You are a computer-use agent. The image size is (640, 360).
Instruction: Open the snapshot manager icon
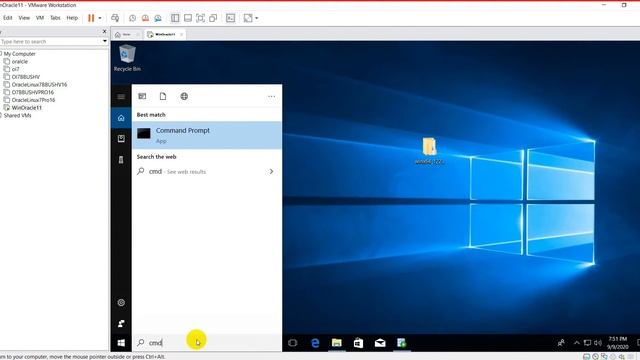pyautogui.click(x=158, y=18)
